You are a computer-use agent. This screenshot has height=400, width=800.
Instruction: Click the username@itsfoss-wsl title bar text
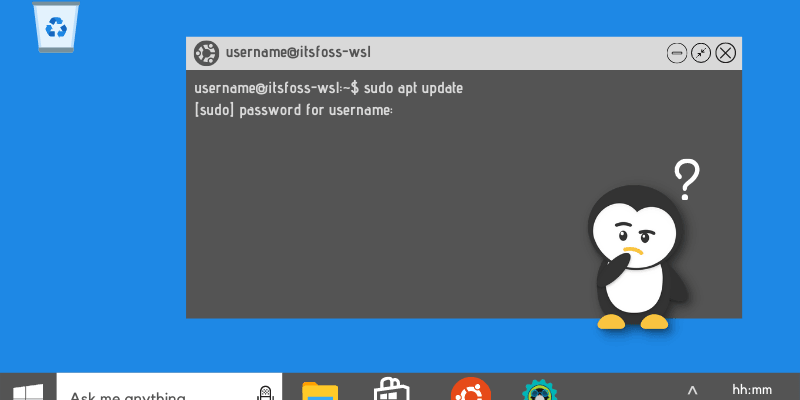(298, 53)
